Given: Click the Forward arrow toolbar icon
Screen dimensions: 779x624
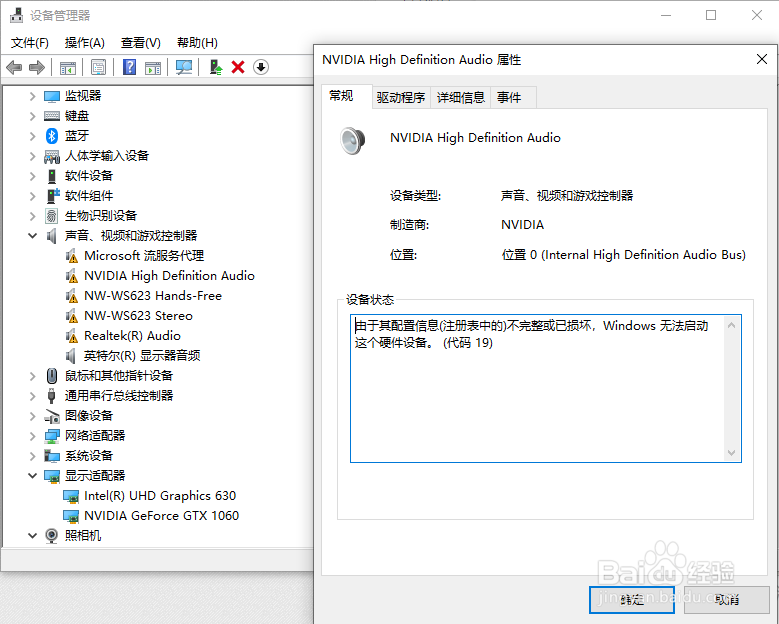Looking at the screenshot, I should tap(37, 67).
